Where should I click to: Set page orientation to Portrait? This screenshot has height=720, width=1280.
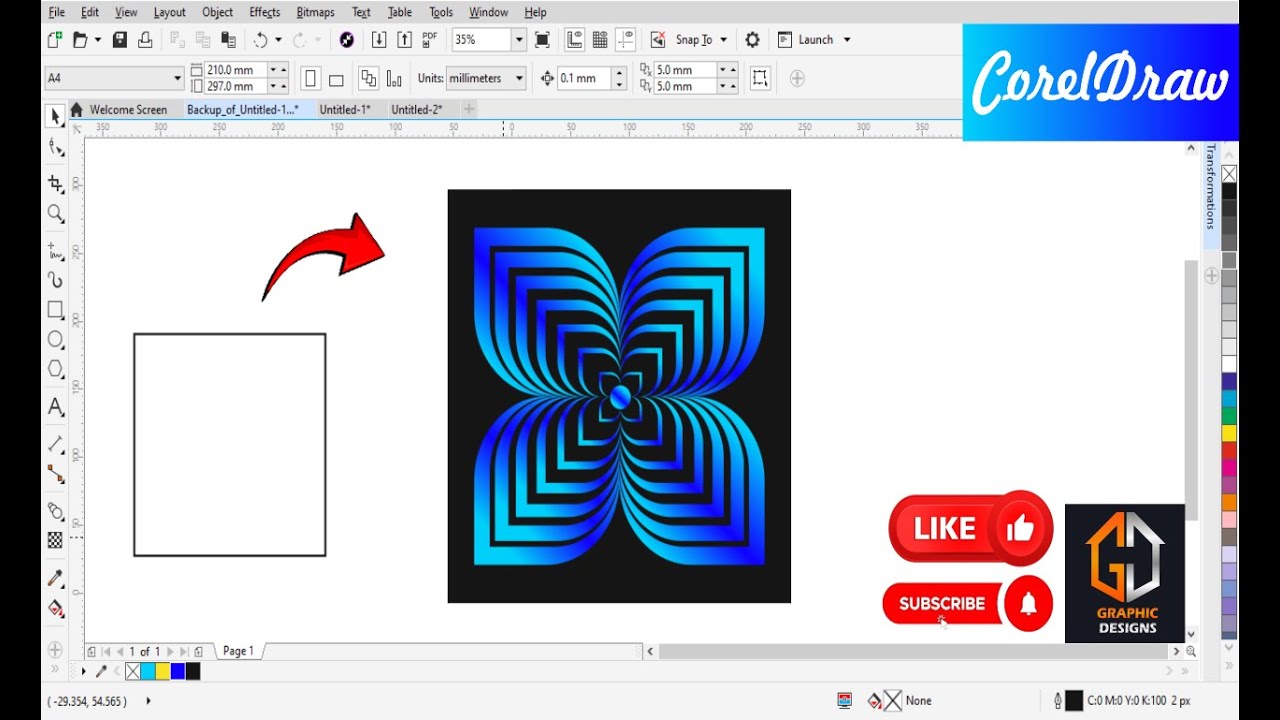(310, 78)
